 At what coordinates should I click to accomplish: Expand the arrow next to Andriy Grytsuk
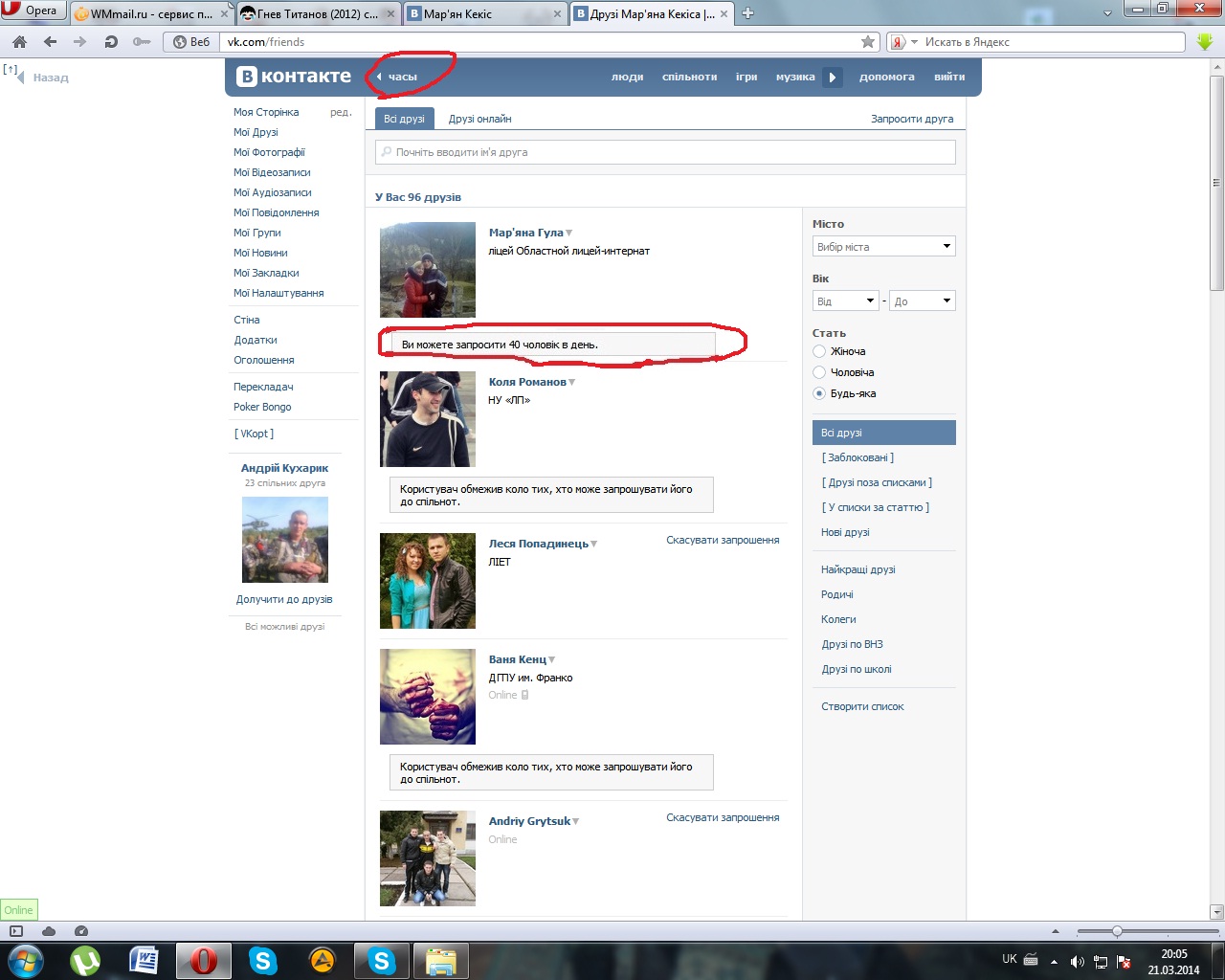576,822
